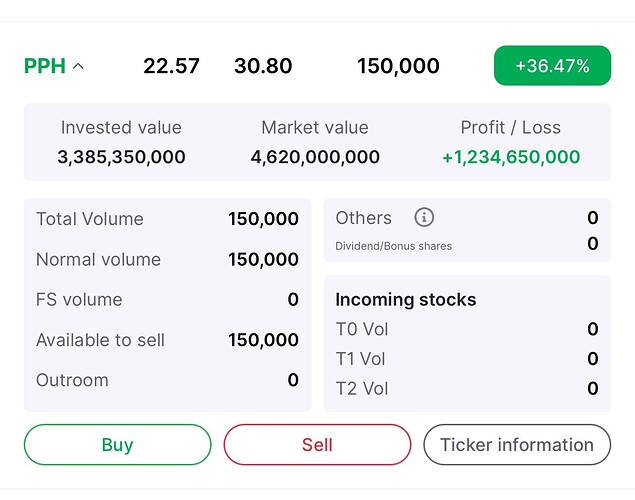Click the Profit / Loss figure
Image resolution: width=635 pixels, height=500 pixels.
coord(511,157)
